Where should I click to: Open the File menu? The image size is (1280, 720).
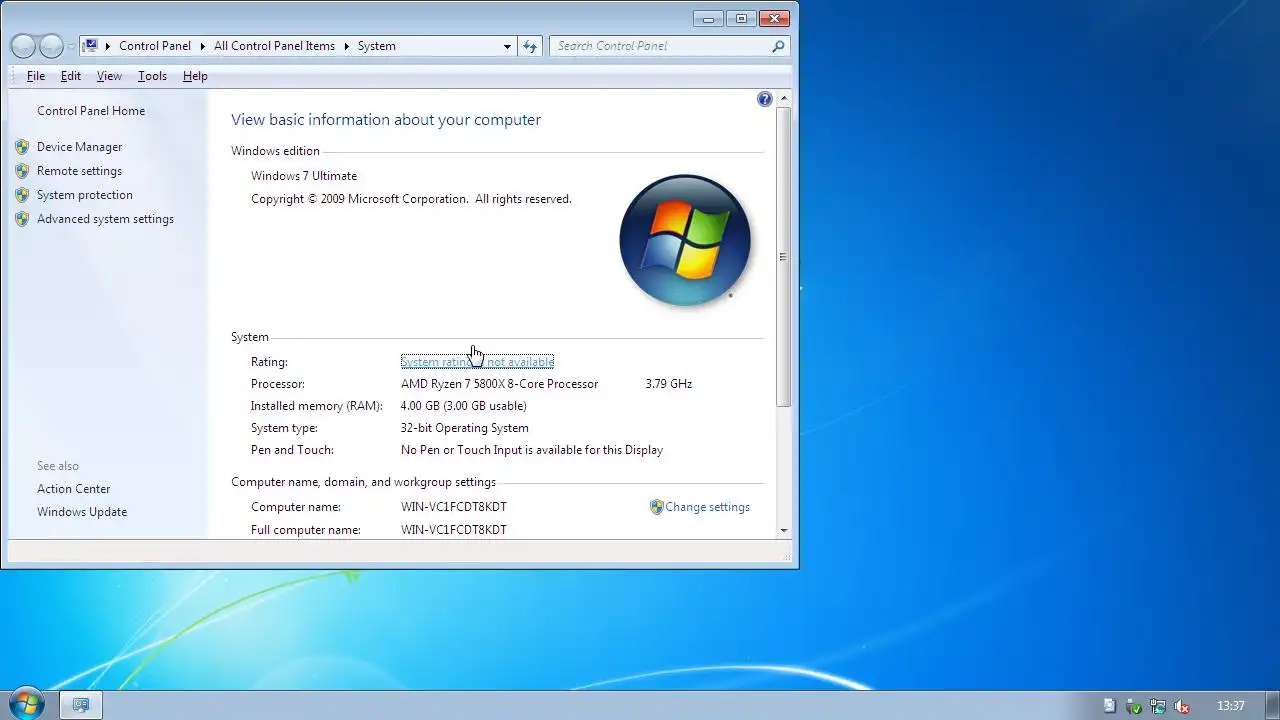[36, 76]
